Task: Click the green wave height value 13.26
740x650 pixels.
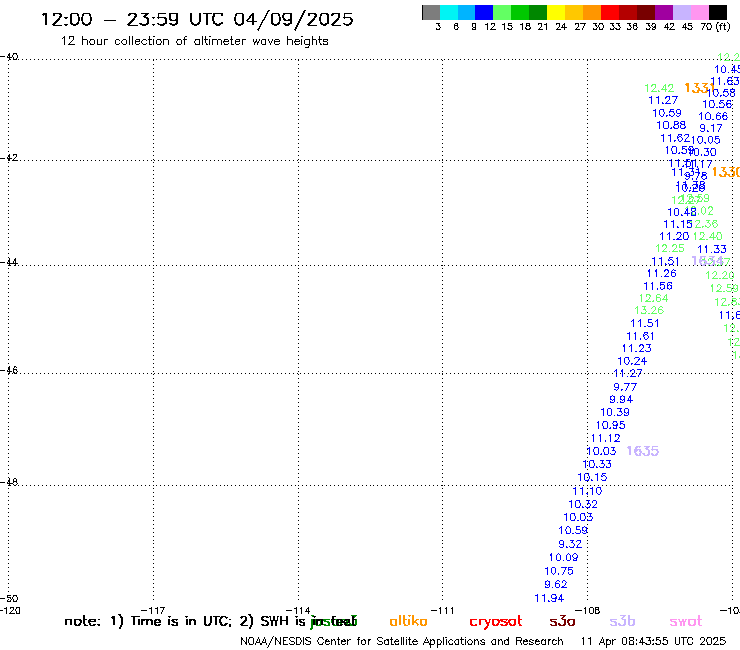Action: (x=649, y=310)
